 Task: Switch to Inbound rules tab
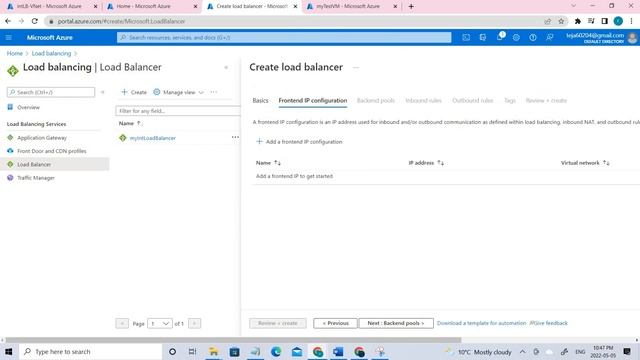423,100
